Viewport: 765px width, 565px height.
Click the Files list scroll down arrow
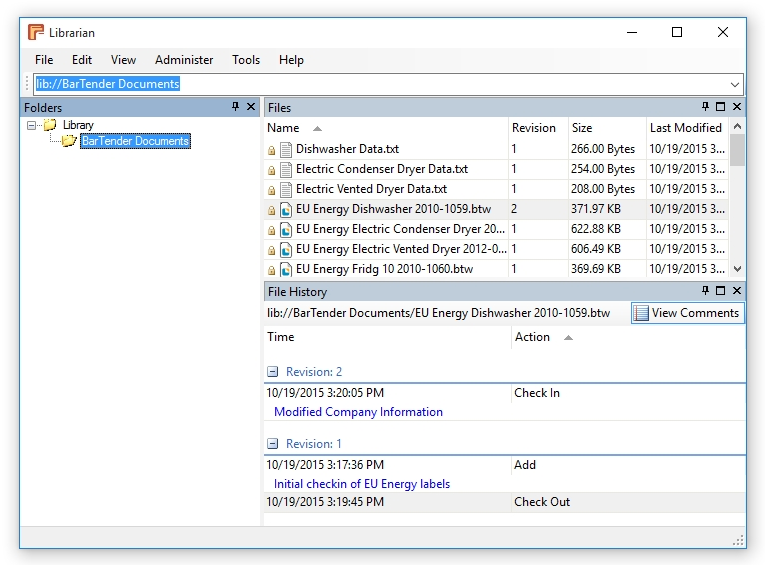[737, 269]
